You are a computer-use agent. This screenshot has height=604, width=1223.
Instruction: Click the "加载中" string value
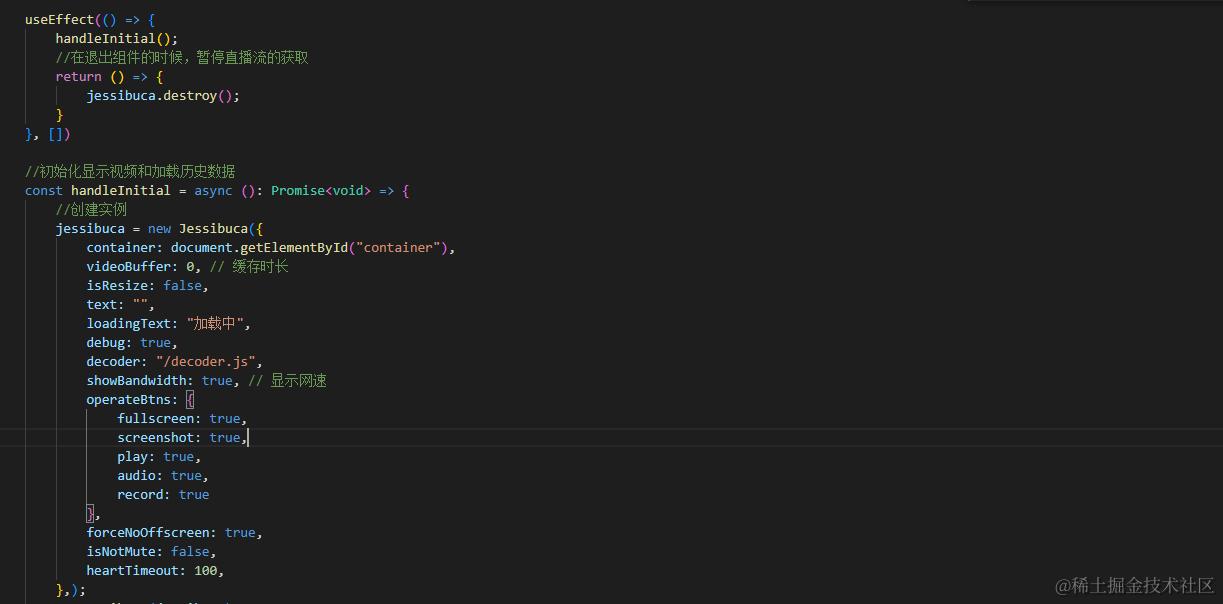pos(216,323)
